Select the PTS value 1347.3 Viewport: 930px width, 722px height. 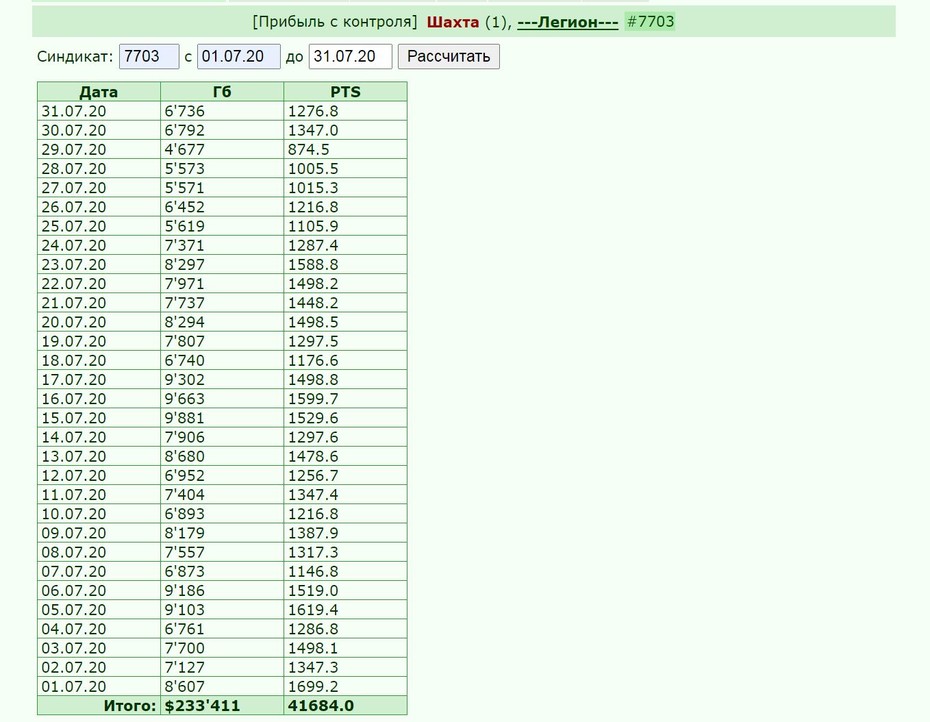313,667
